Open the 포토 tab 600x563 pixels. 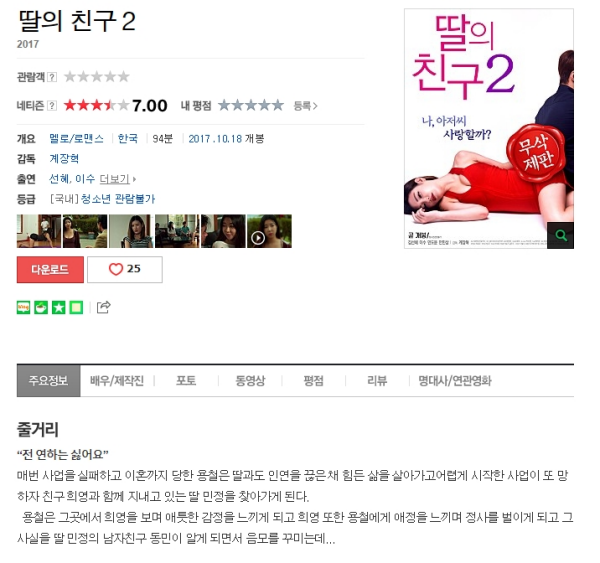tap(186, 381)
